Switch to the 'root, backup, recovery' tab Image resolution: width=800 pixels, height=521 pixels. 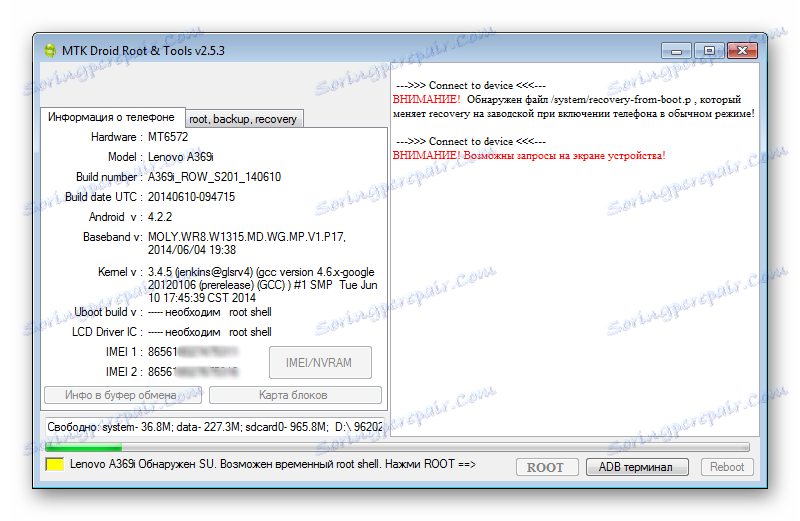(244, 118)
